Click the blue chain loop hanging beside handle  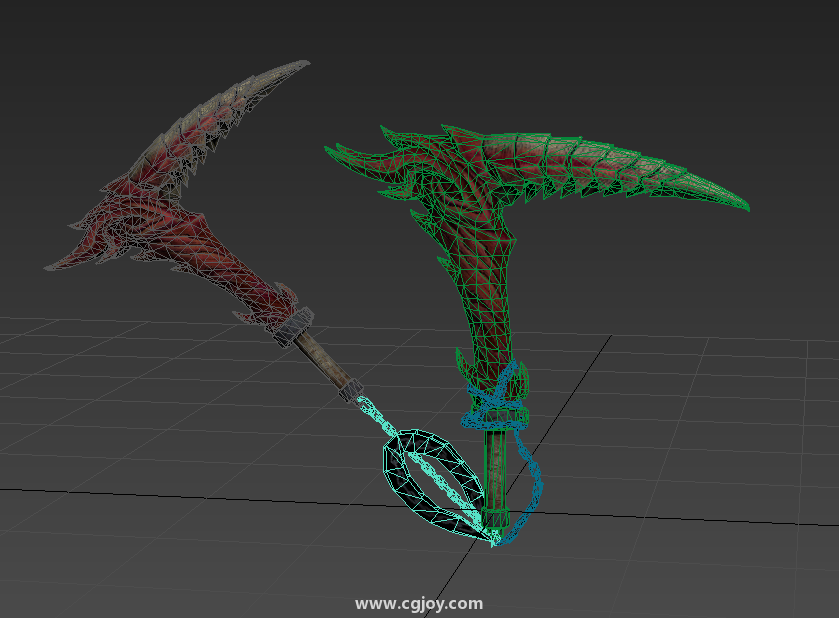tap(532, 478)
